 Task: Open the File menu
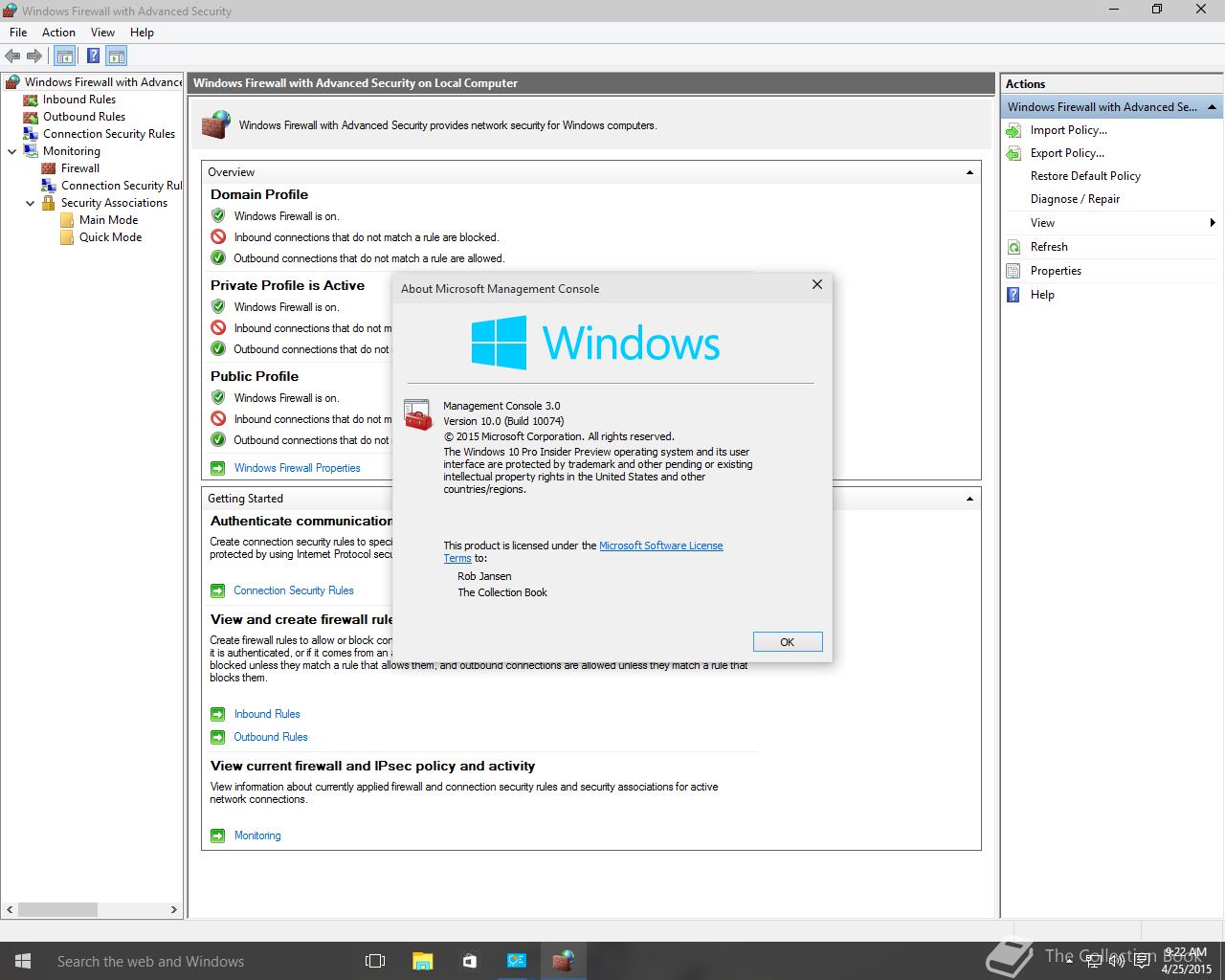(18, 33)
